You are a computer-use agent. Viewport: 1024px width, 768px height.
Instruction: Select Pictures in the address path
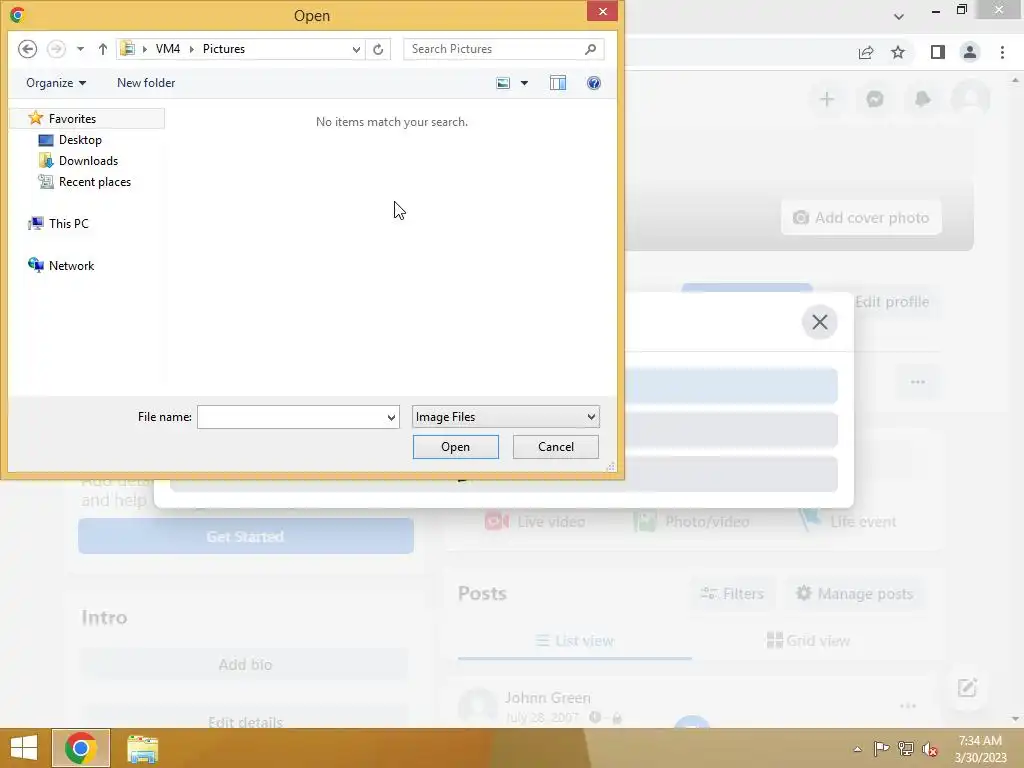click(x=224, y=49)
